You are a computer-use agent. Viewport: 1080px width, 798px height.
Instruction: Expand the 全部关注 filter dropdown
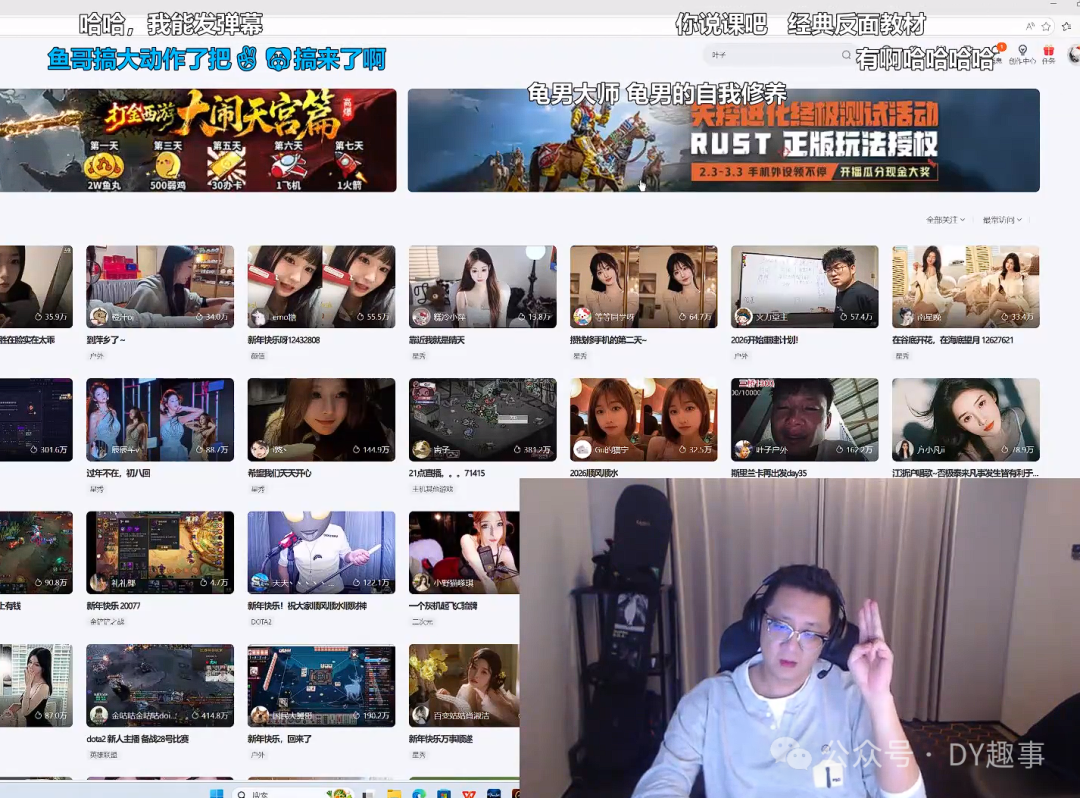click(x=945, y=220)
